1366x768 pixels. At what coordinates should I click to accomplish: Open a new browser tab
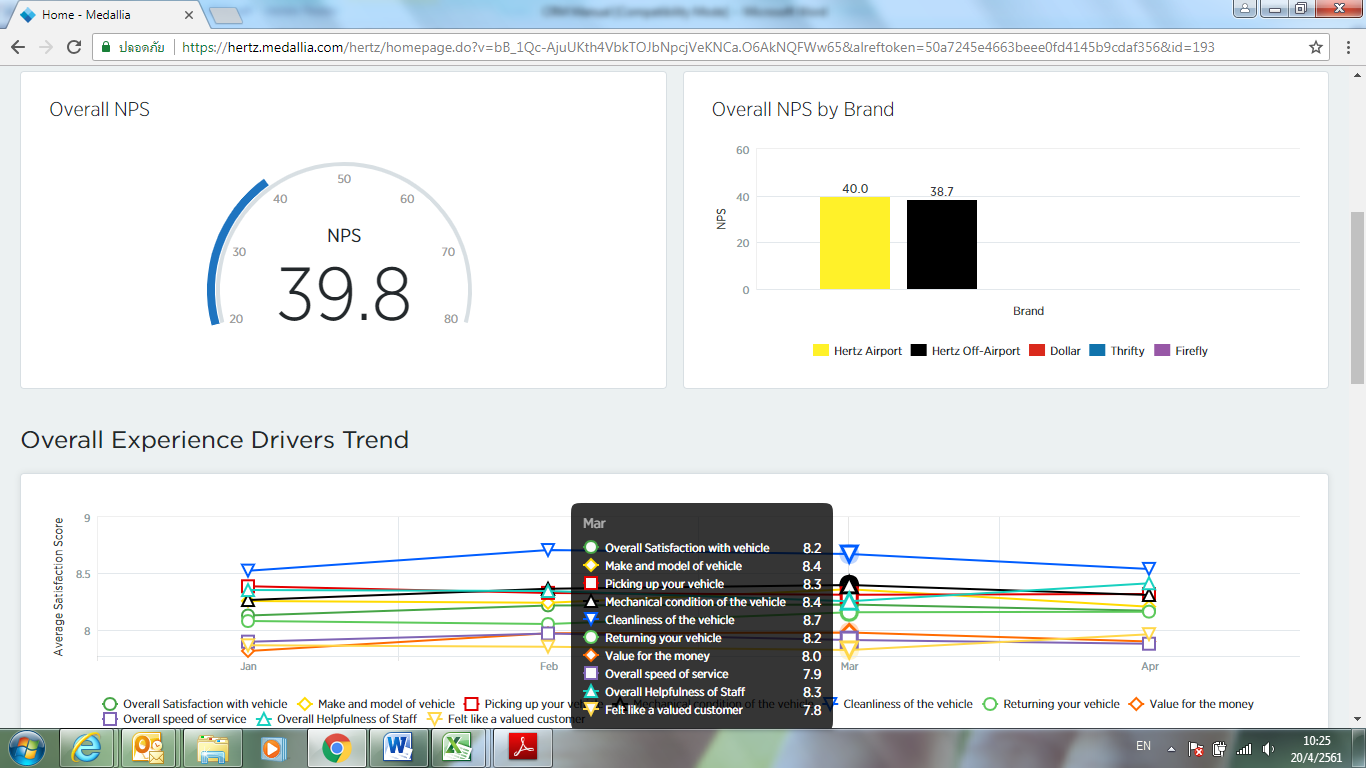click(x=227, y=15)
